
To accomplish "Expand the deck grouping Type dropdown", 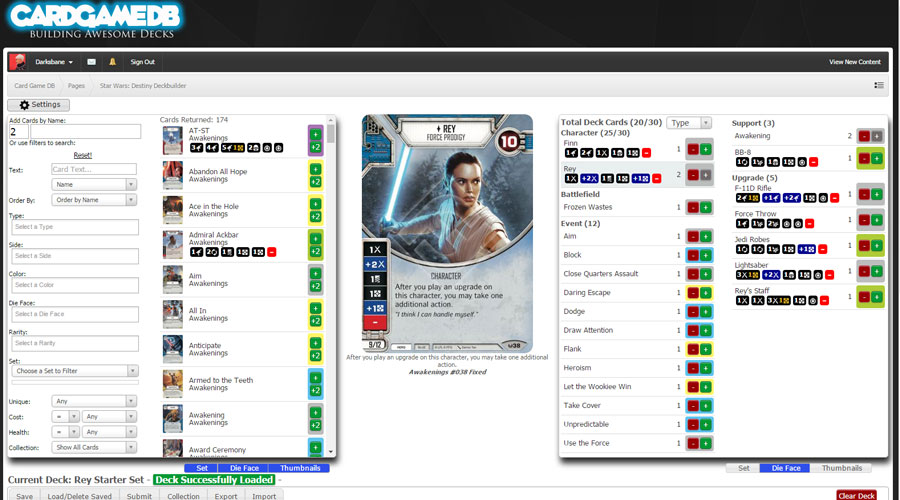I will 689,123.
